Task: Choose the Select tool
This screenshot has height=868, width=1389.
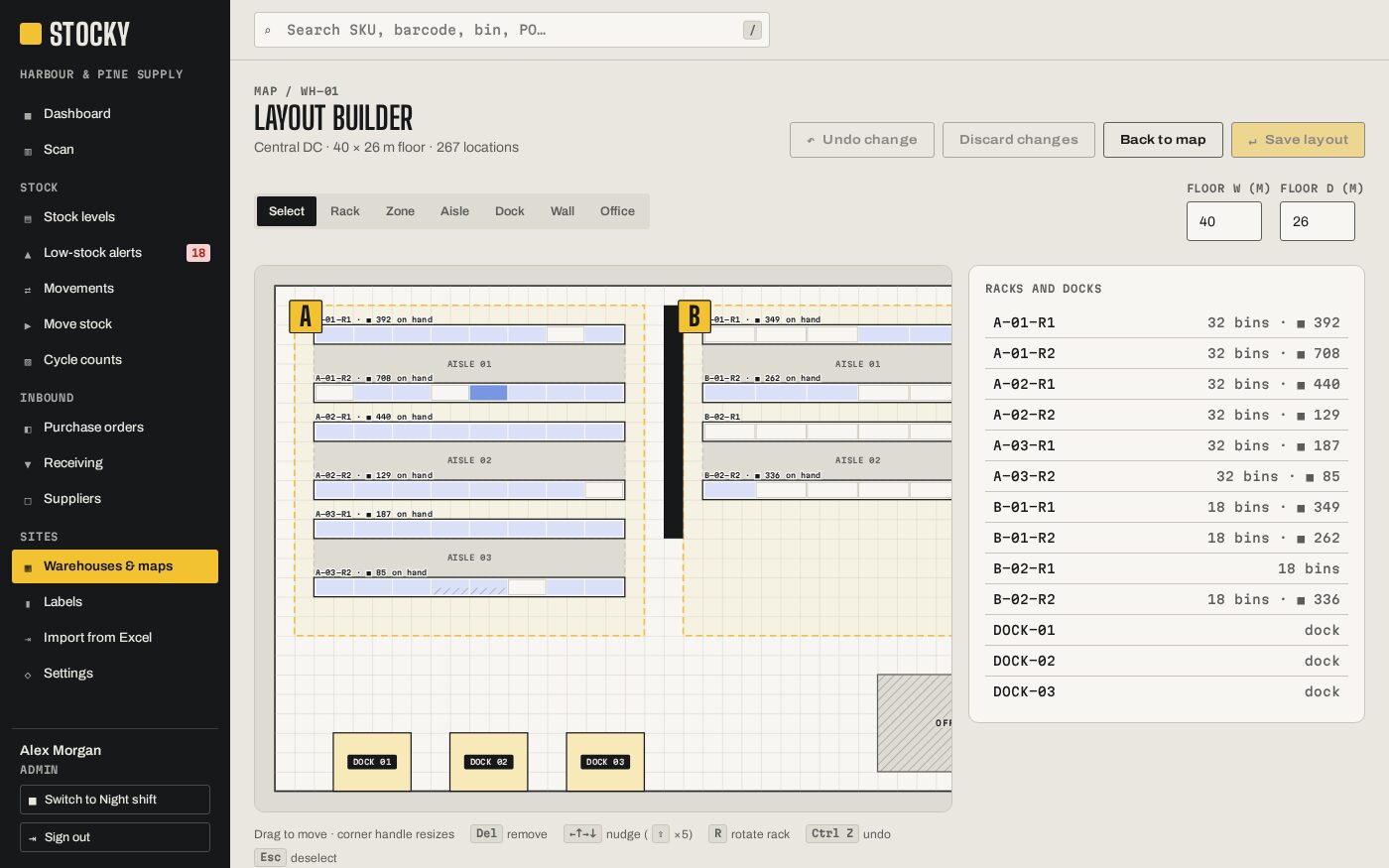Action: [x=287, y=211]
